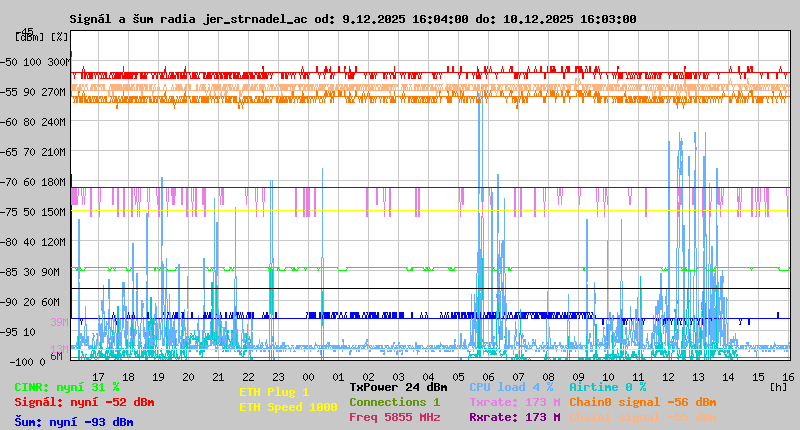The height and width of the screenshot is (430, 800).
Task: Click the '-70 60 180M' y-axis label
Action: point(33,182)
